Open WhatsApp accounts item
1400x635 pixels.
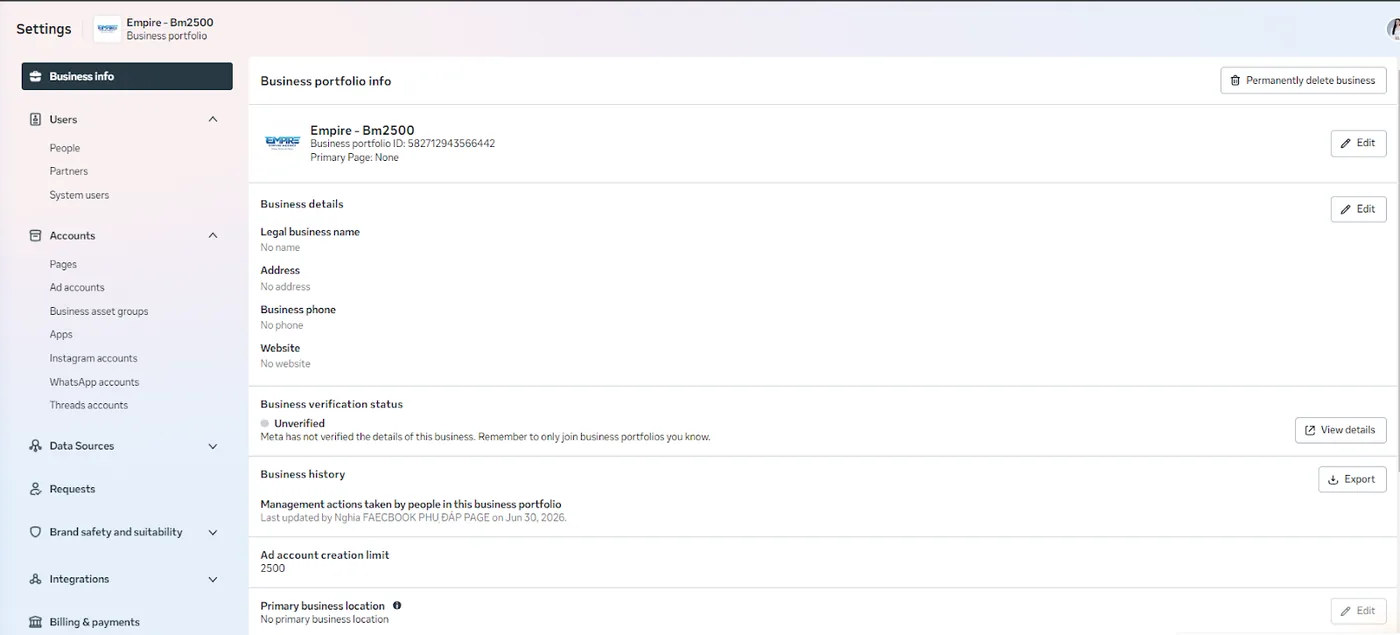tap(94, 382)
